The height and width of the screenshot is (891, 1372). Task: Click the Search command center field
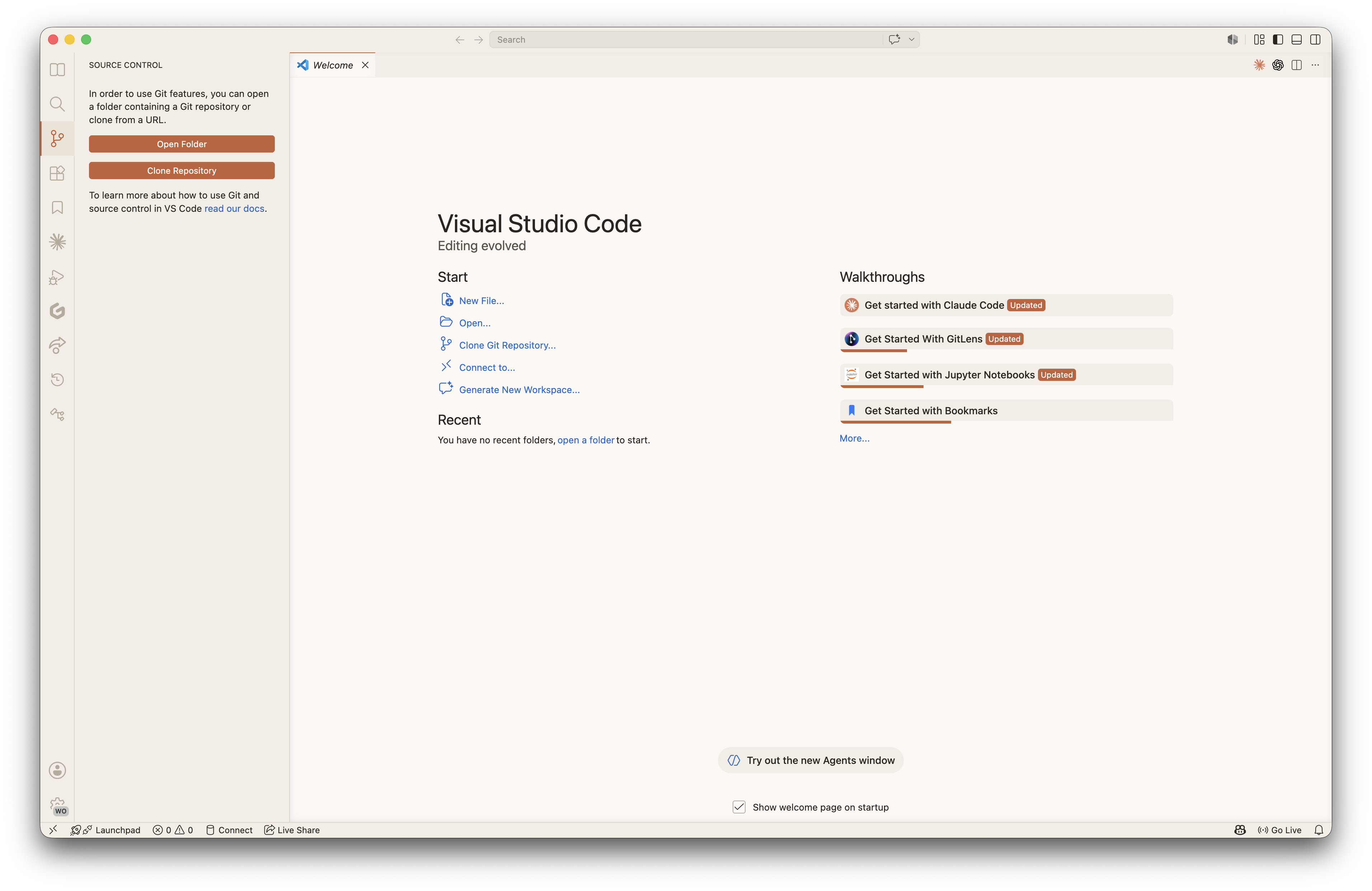tap(686, 40)
